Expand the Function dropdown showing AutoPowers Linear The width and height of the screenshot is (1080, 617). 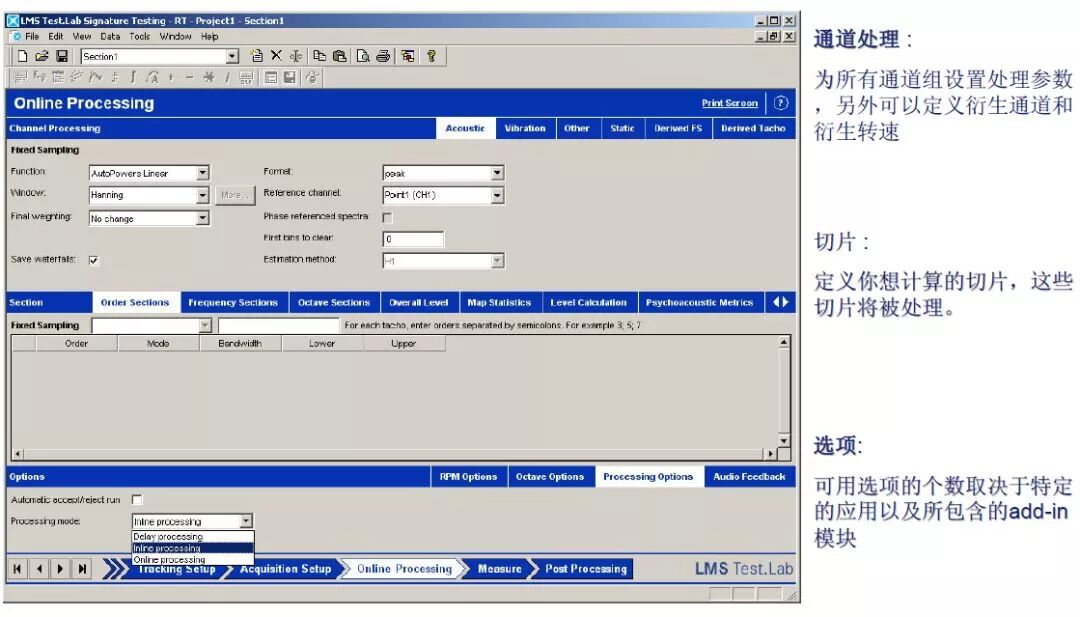[x=202, y=173]
